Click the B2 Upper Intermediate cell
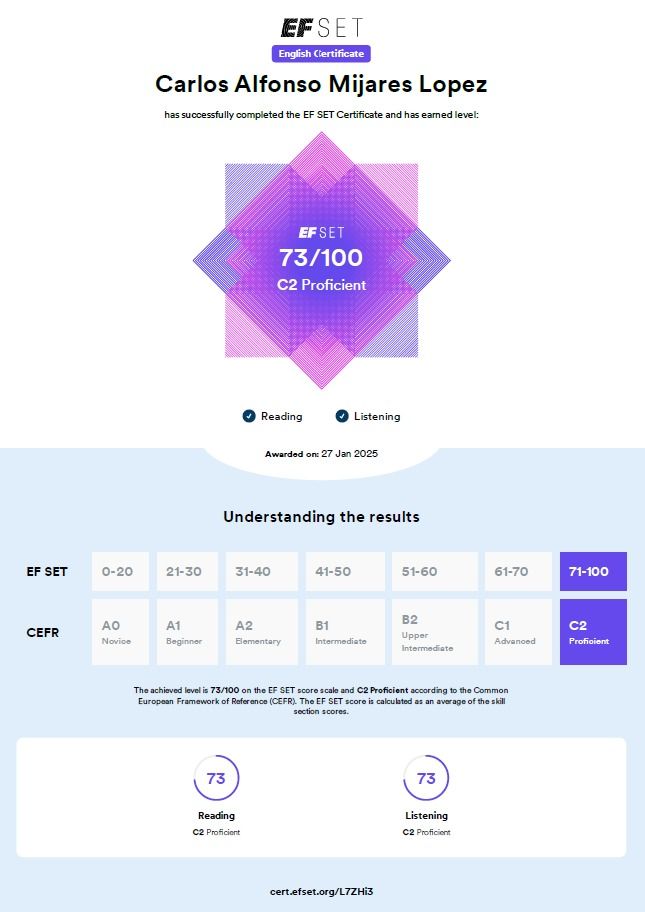Viewport: 645px width, 912px height. point(435,632)
